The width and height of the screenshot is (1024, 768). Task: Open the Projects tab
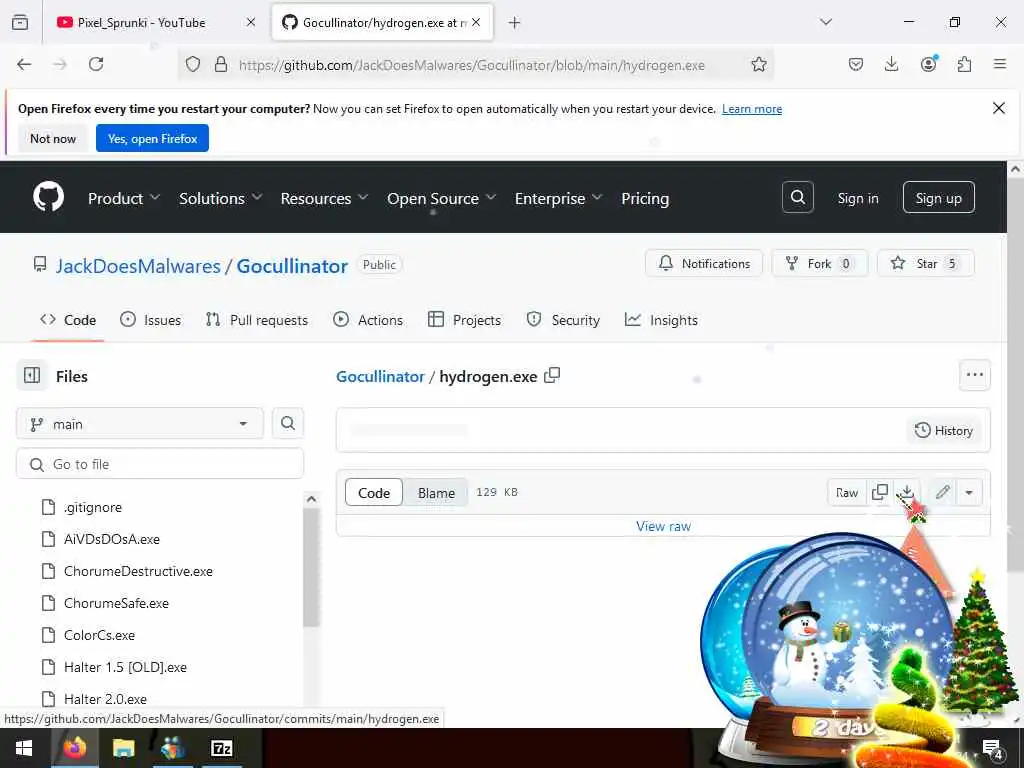pos(464,319)
